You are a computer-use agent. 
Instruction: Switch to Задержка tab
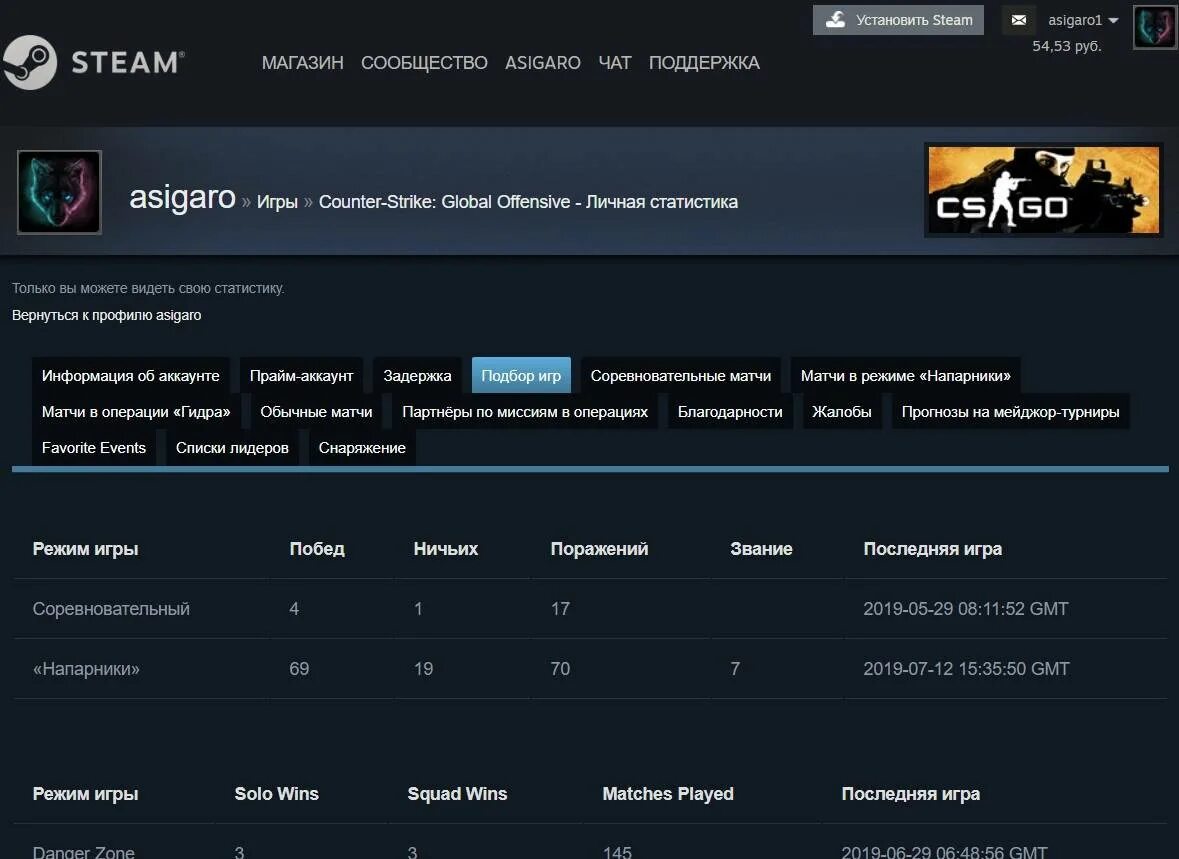417,375
